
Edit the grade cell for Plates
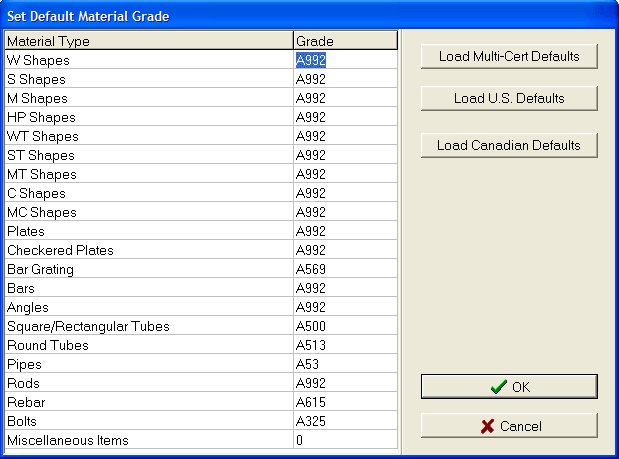pos(345,231)
